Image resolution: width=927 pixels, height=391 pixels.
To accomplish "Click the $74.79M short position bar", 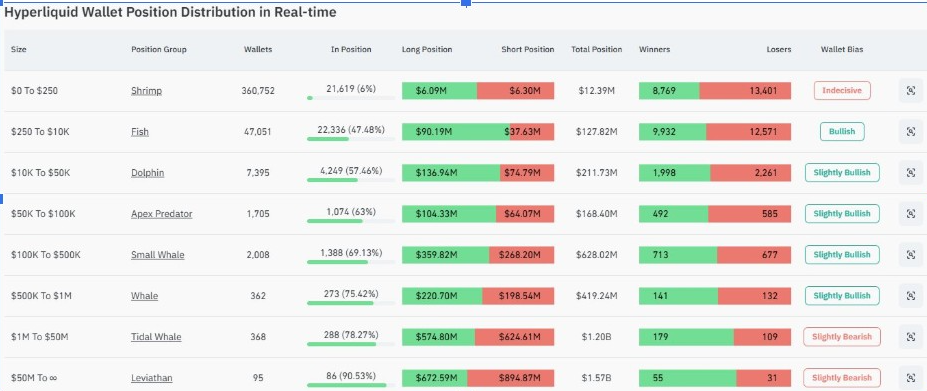I will [x=527, y=173].
